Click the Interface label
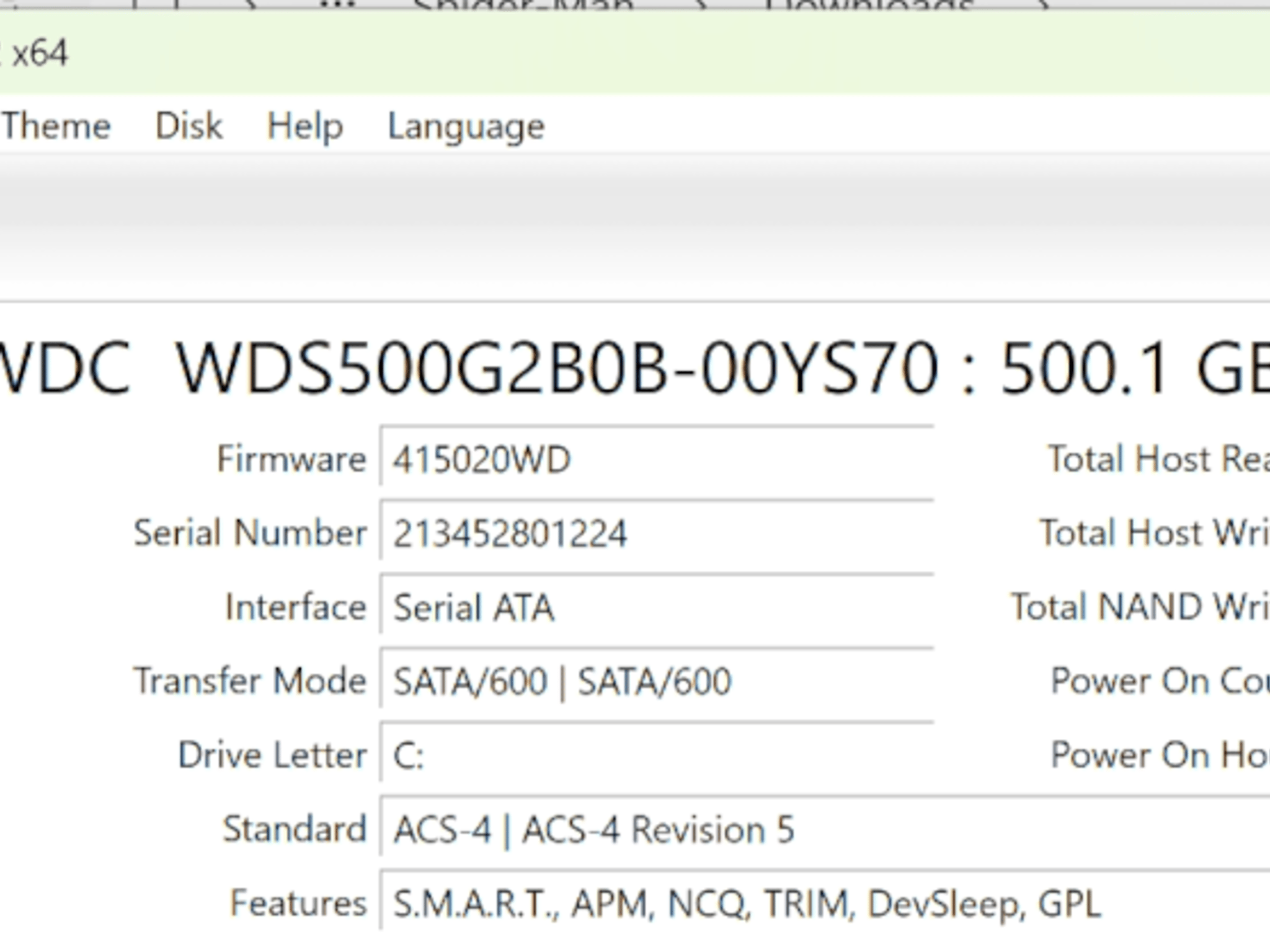Viewport: 1270px width, 952px height. coord(296,607)
